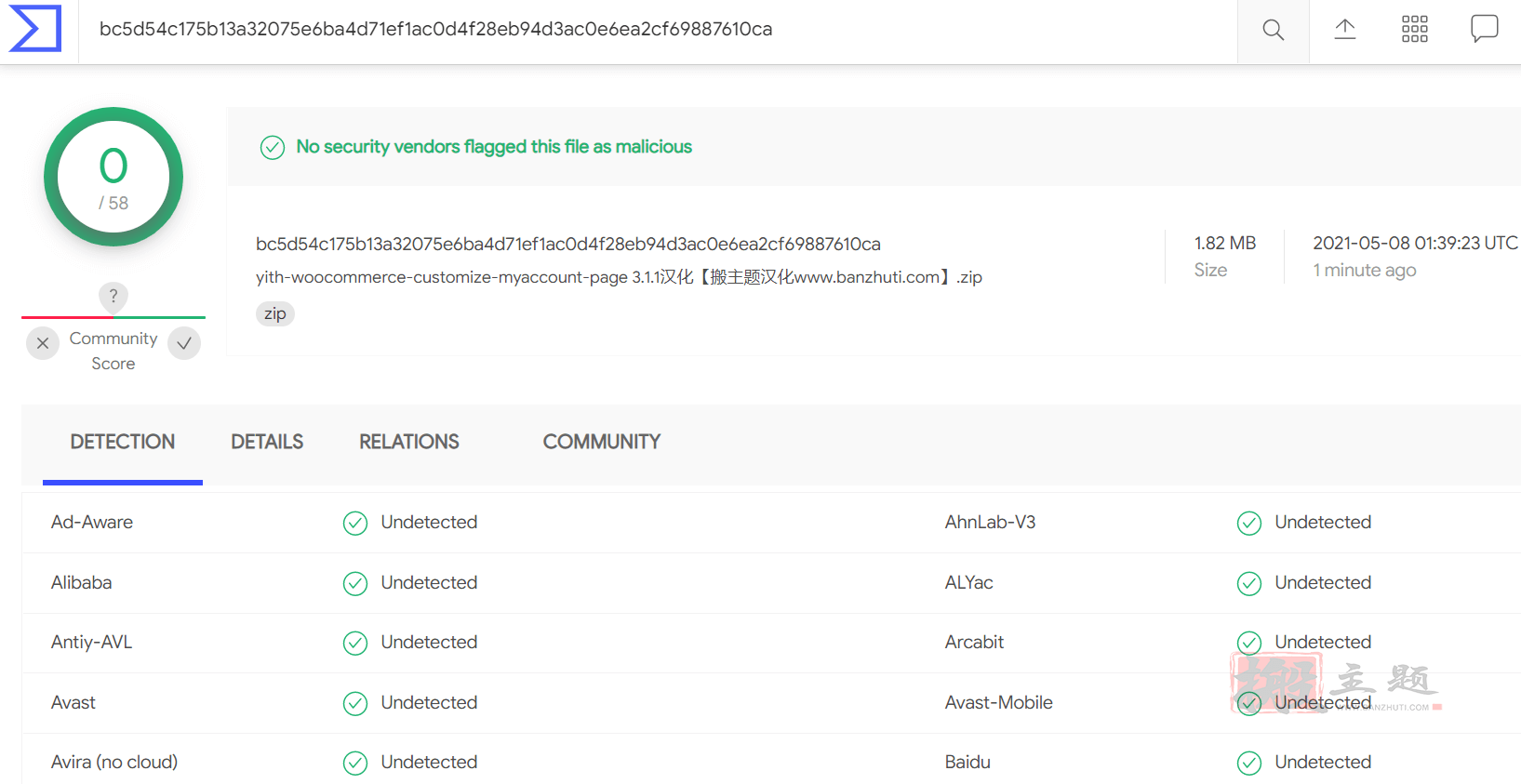Click the Ad-Aware vendor name
The height and width of the screenshot is (784, 1521).
(x=92, y=522)
